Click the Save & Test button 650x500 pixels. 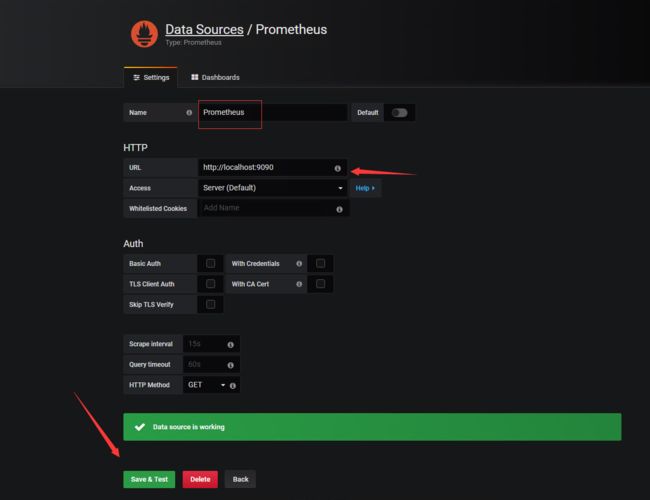pos(149,479)
